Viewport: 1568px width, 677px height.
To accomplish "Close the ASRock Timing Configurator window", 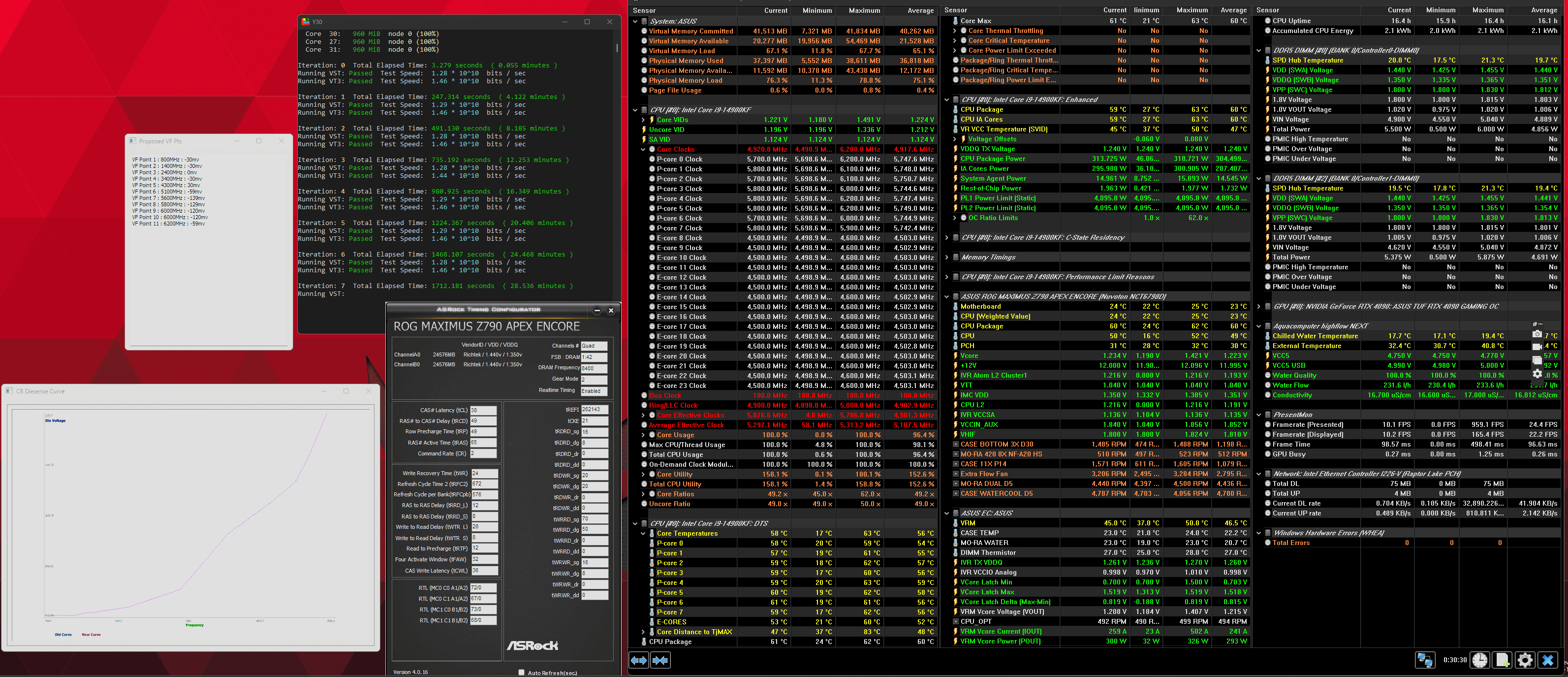I will [611, 311].
